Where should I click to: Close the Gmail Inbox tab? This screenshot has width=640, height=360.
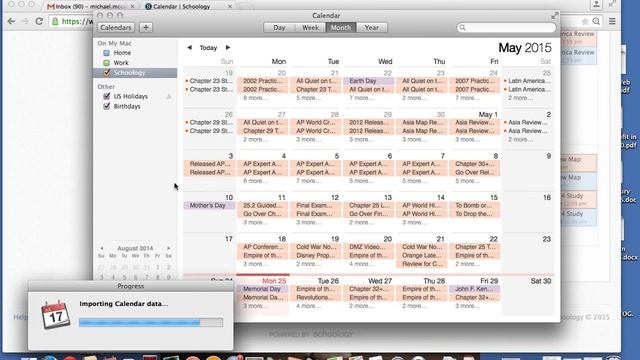click(132, 7)
